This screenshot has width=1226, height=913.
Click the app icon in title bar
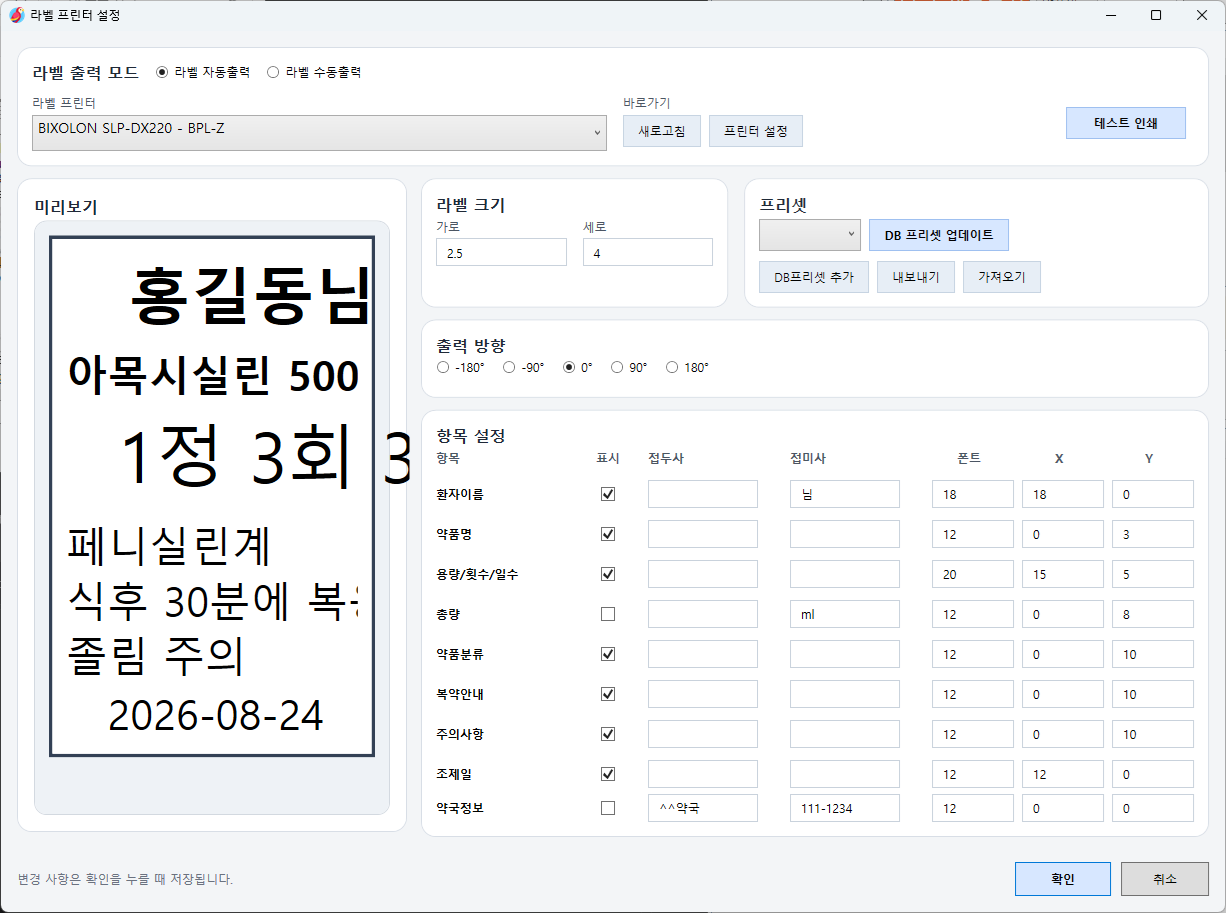(x=16, y=15)
